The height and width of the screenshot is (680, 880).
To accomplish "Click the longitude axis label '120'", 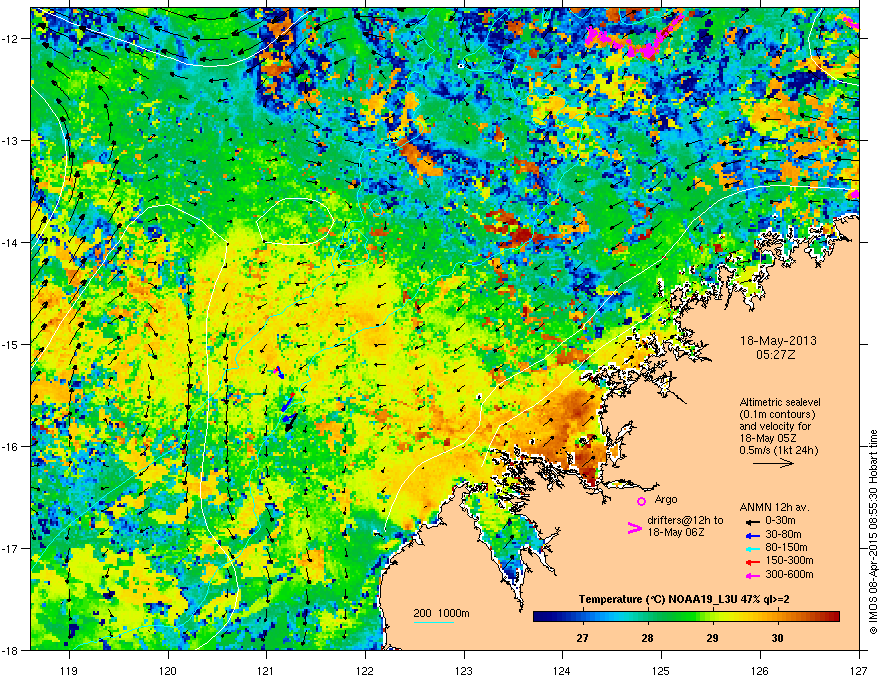I will point(168,670).
